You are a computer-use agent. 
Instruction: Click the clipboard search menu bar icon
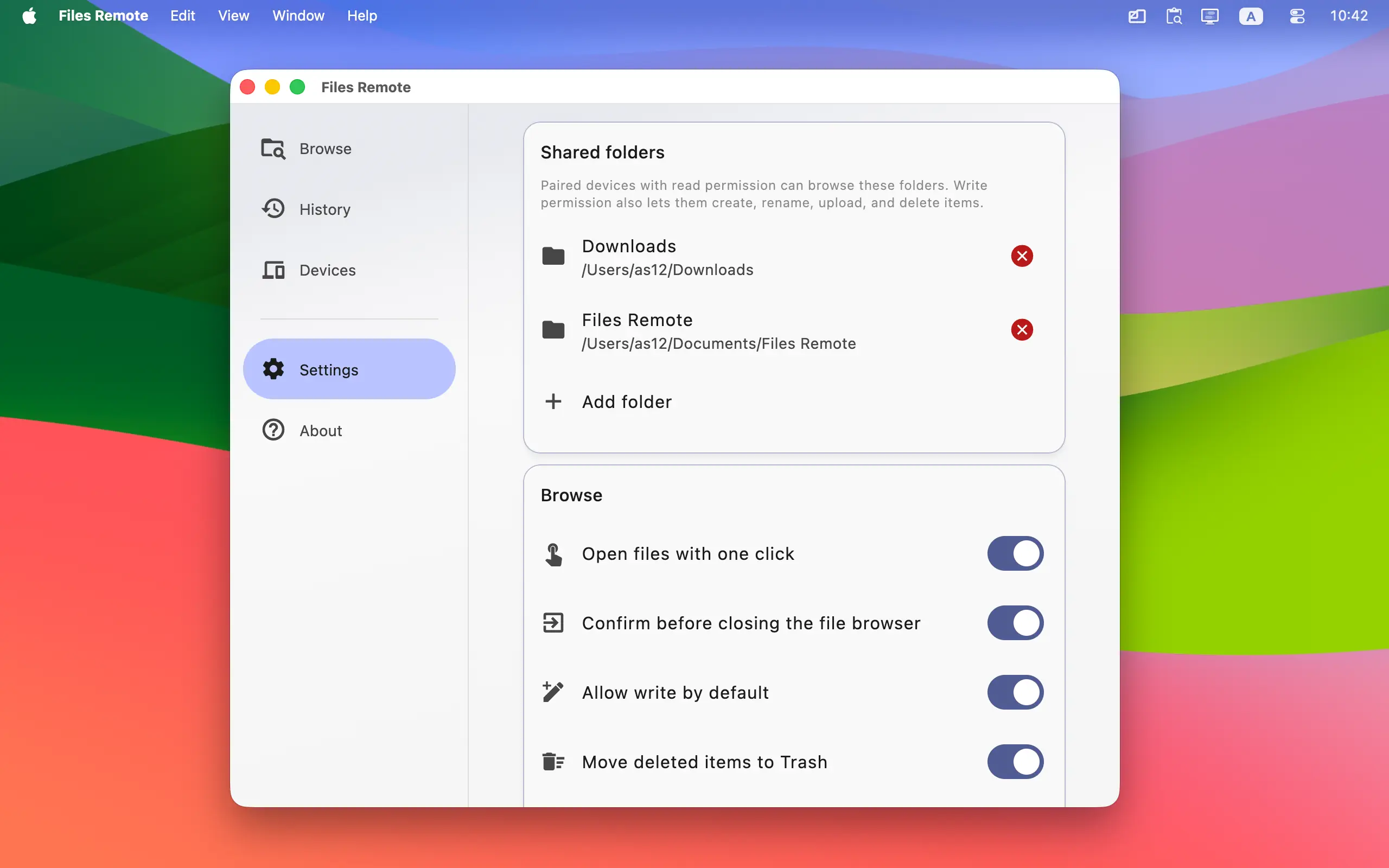(x=1174, y=16)
